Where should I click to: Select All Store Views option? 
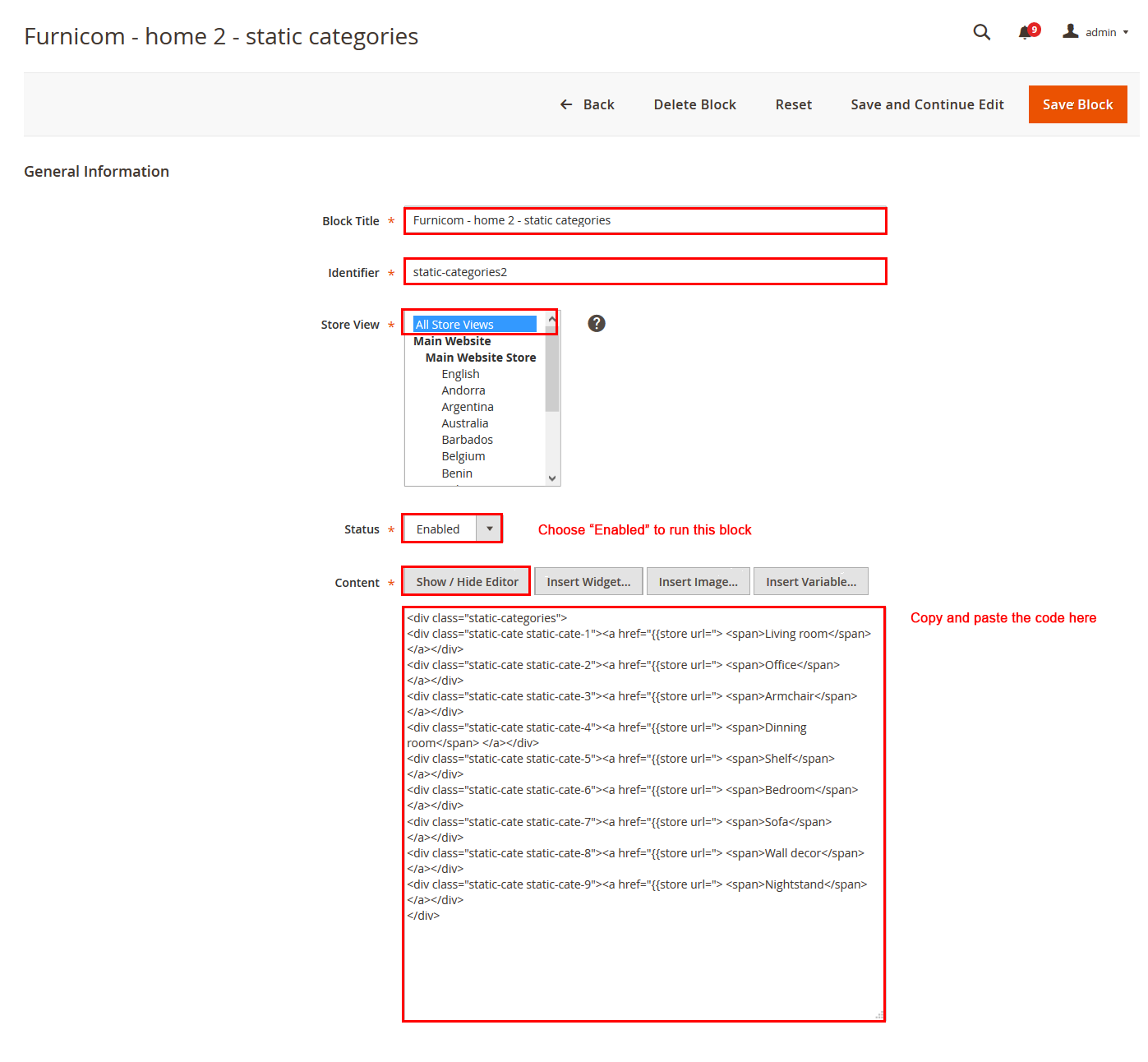pyautogui.click(x=474, y=325)
